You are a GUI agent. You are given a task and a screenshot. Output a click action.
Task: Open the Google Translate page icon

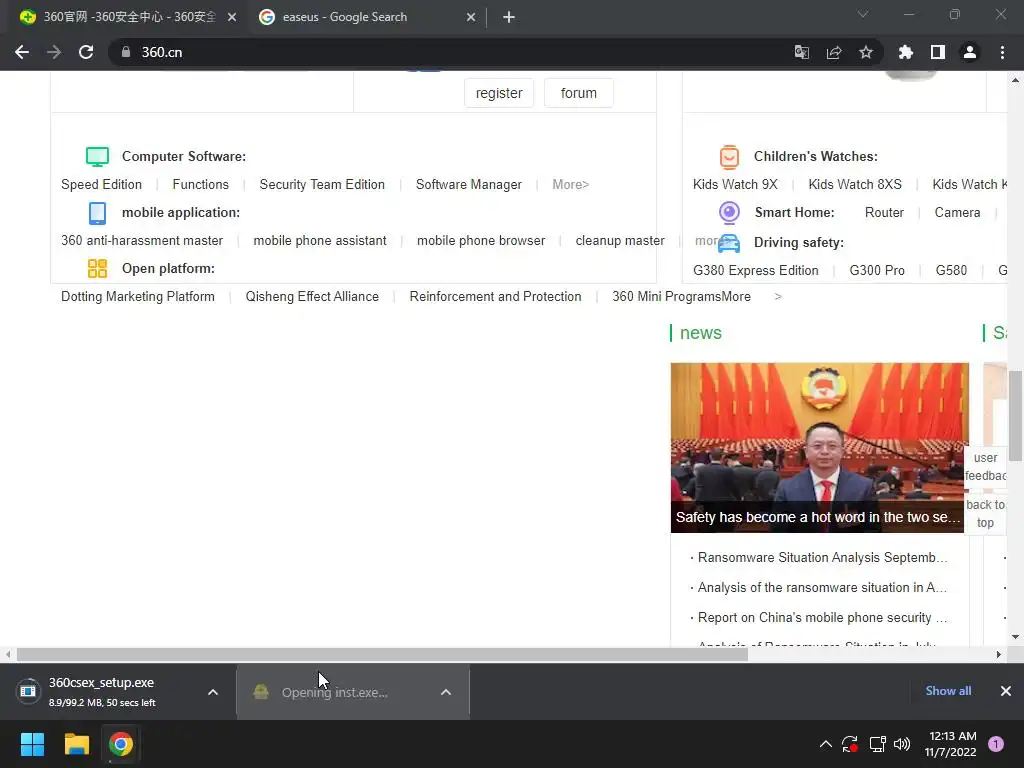pyautogui.click(x=801, y=52)
